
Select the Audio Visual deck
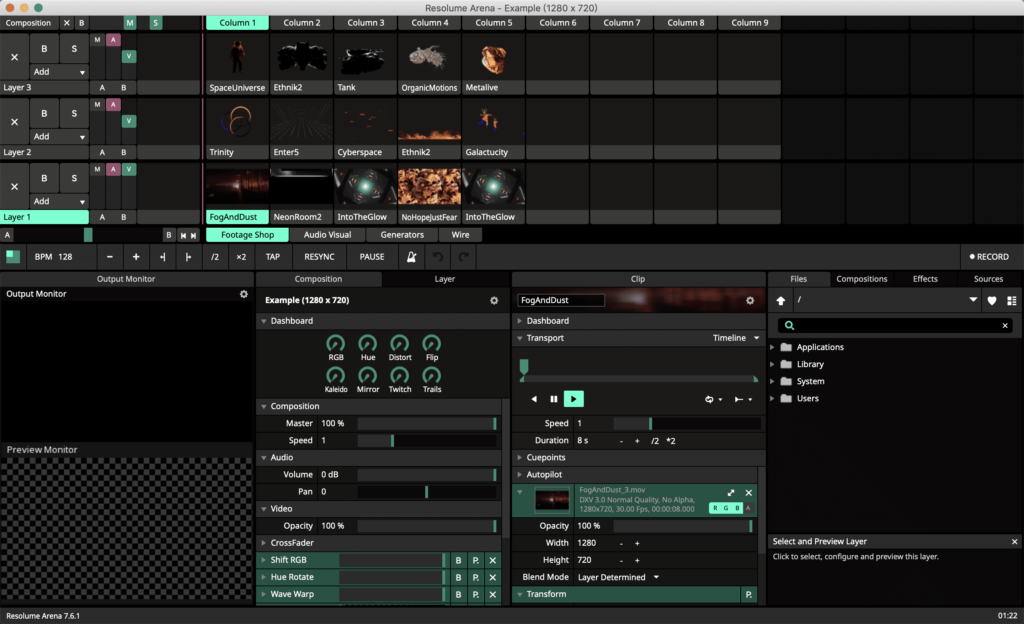(x=327, y=235)
